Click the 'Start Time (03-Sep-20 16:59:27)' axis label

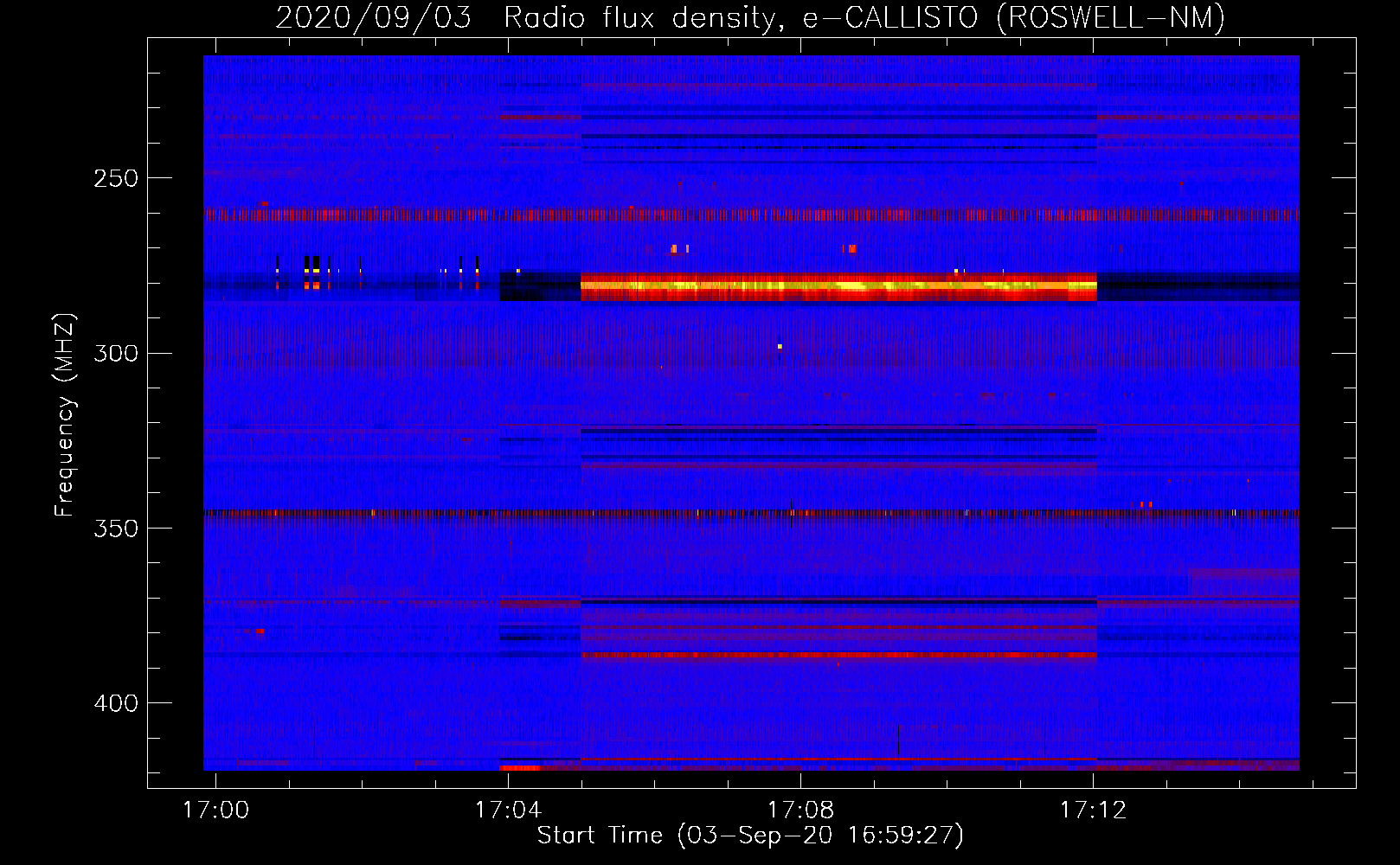point(750,836)
